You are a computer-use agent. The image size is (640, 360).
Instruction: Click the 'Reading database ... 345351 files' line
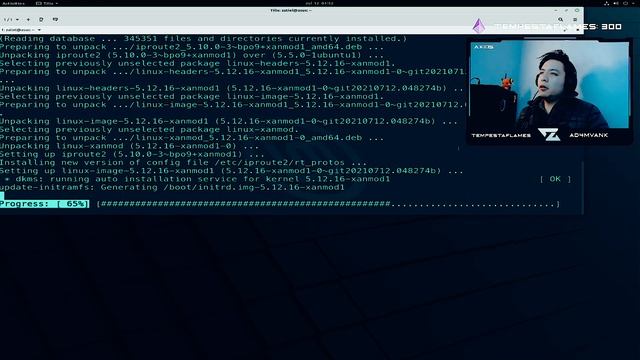pos(203,39)
